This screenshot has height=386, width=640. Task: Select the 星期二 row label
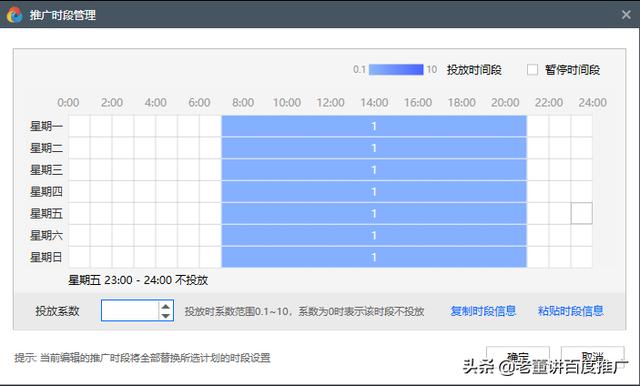[46, 148]
